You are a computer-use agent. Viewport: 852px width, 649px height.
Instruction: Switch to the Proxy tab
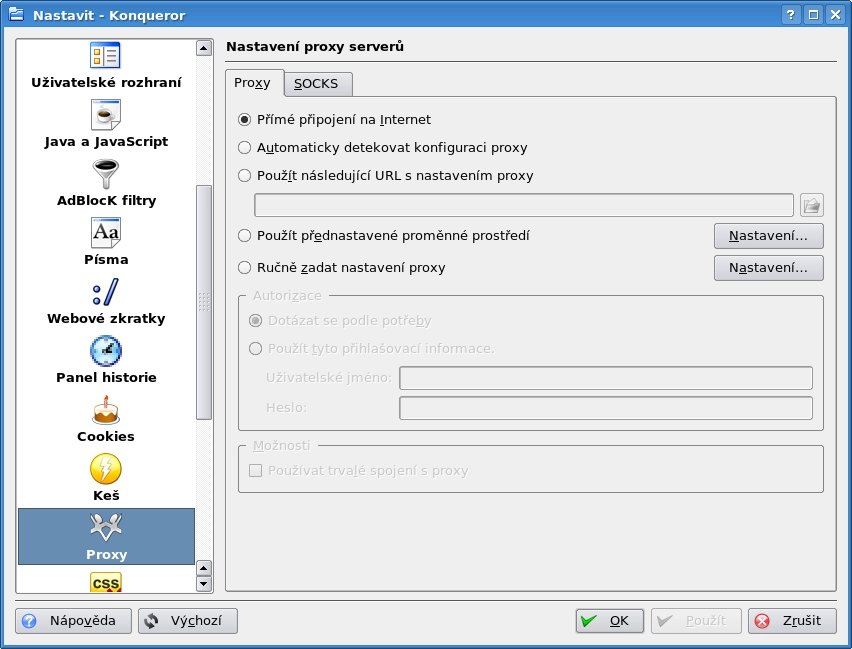pyautogui.click(x=253, y=83)
